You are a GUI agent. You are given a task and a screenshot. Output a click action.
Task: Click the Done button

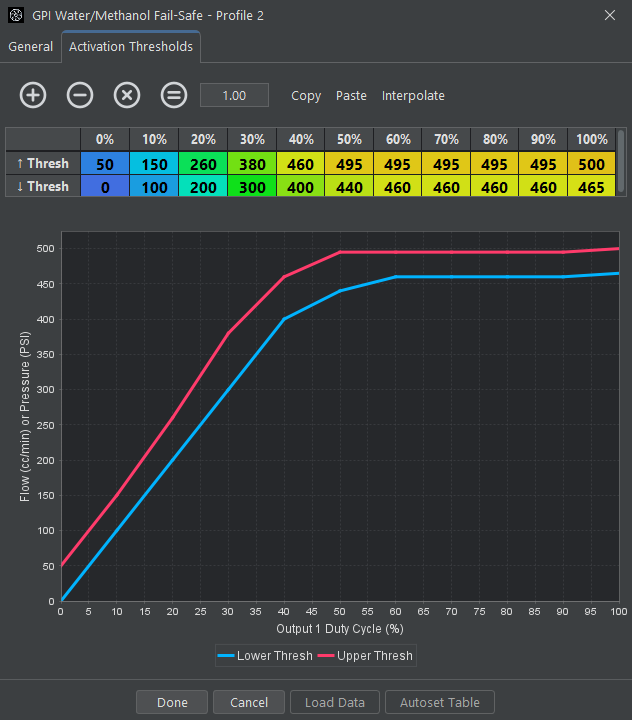(x=172, y=702)
